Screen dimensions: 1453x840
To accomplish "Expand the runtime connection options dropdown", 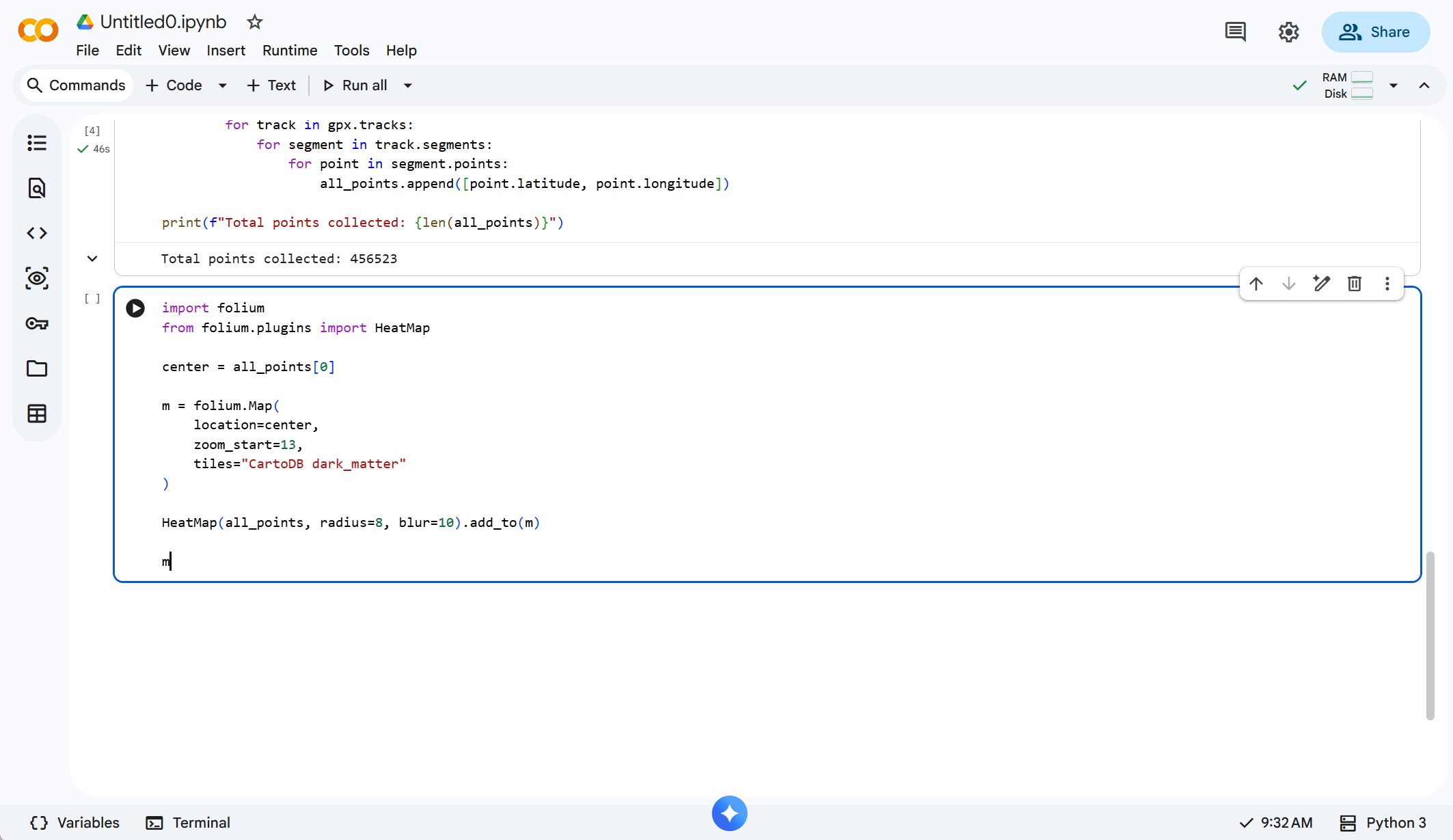I will pos(1394,85).
